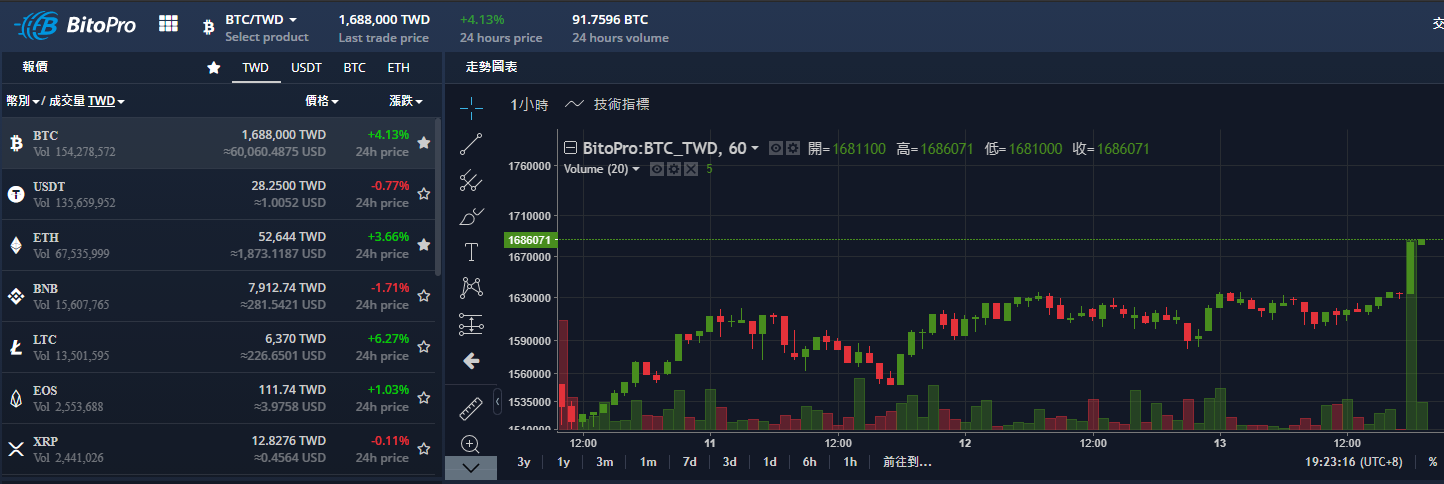Change the 1小時 chart interval
Viewport: 1444px width, 484px height.
coord(529,104)
